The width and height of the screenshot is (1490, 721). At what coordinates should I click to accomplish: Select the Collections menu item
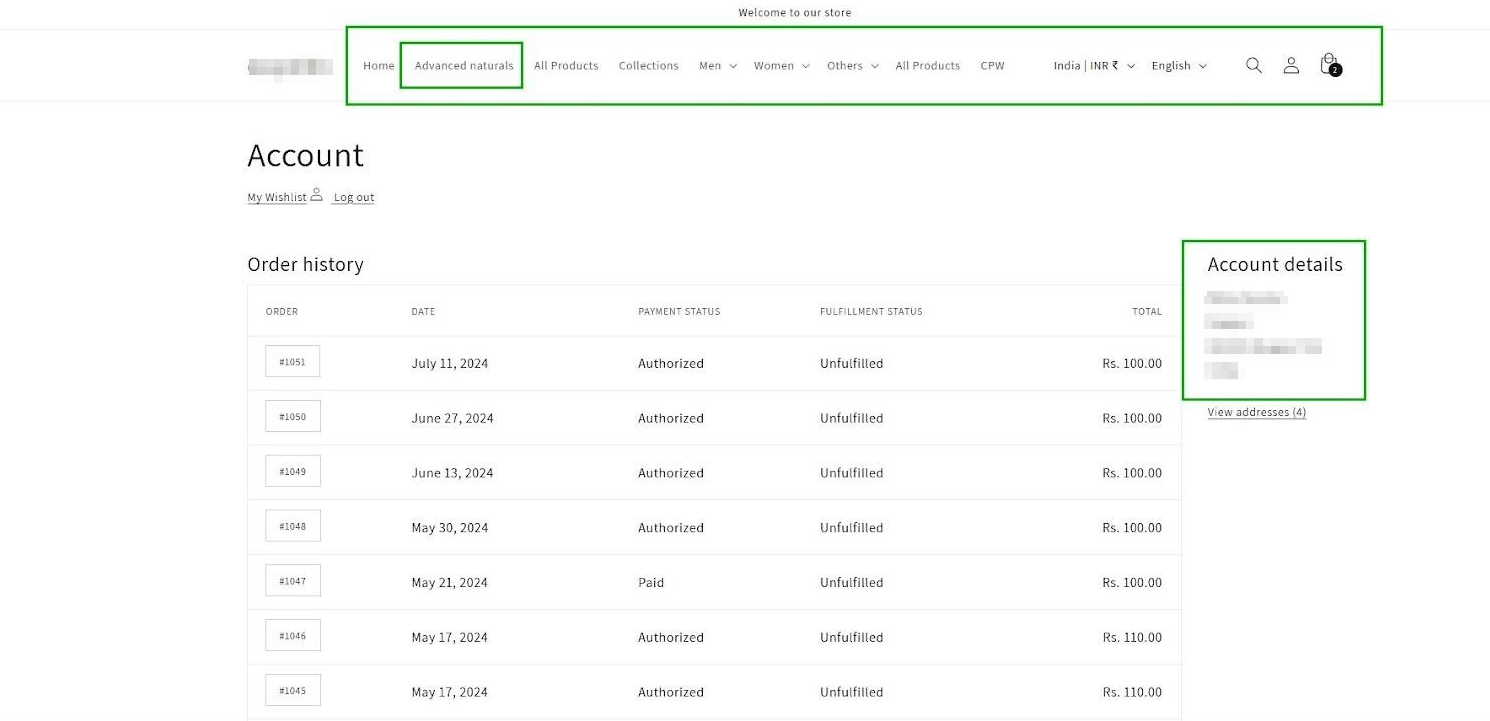click(x=648, y=66)
